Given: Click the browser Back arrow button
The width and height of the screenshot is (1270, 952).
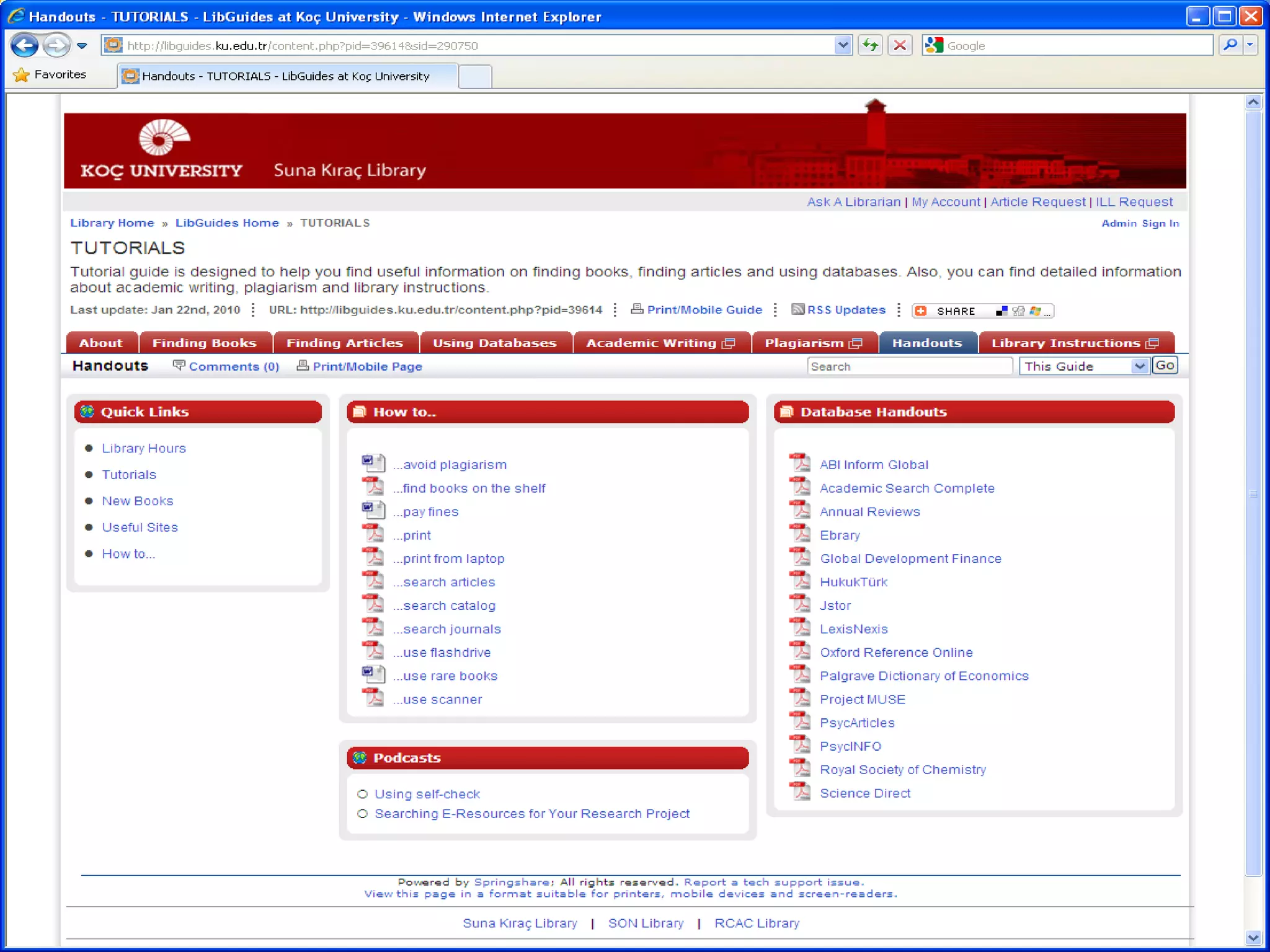Looking at the screenshot, I should coord(25,45).
